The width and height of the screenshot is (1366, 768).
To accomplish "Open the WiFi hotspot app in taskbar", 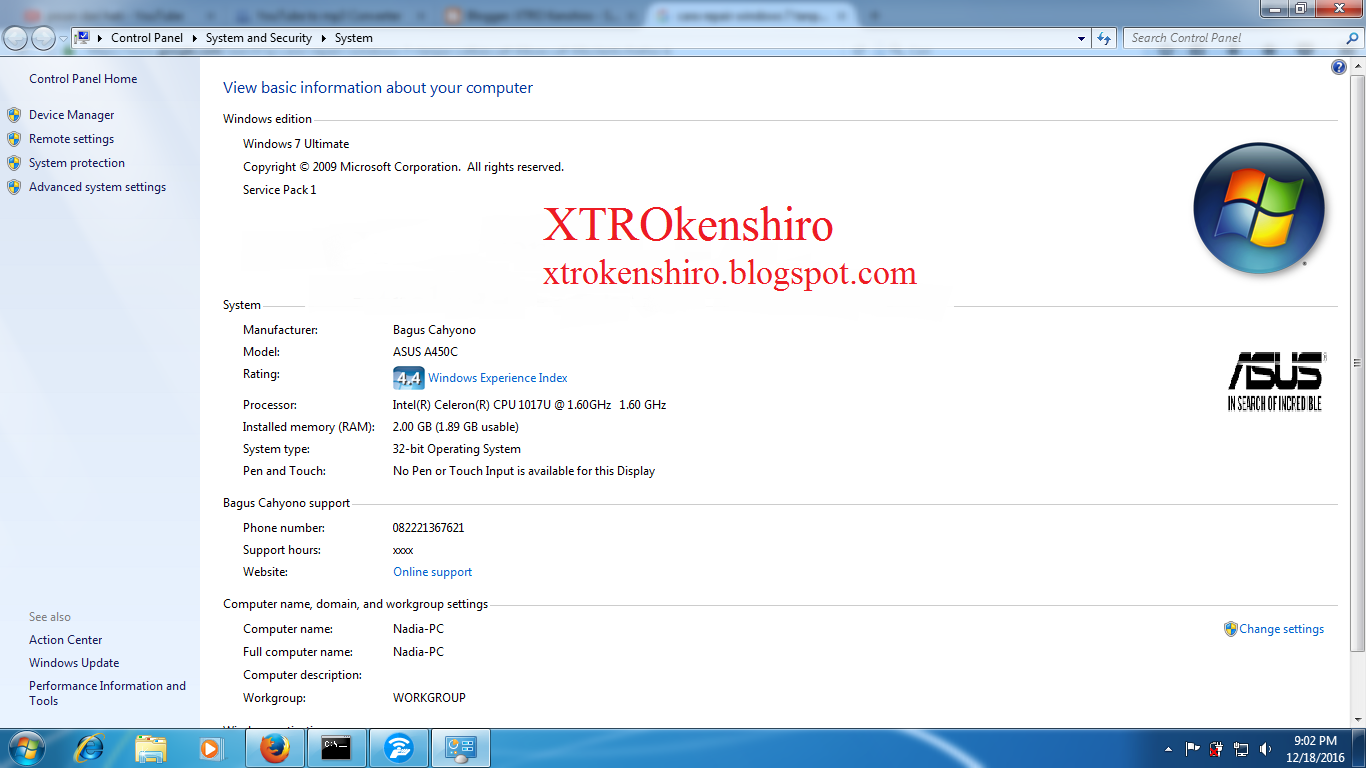I will pos(398,748).
